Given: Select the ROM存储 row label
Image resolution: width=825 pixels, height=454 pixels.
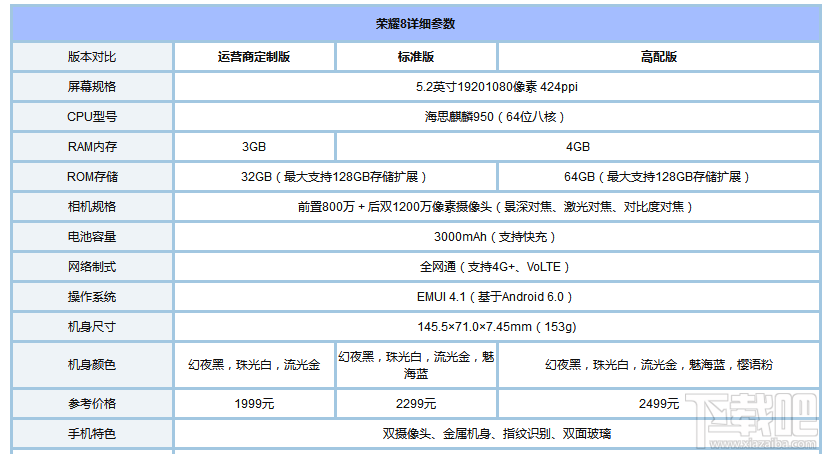Looking at the screenshot, I should [x=92, y=177].
